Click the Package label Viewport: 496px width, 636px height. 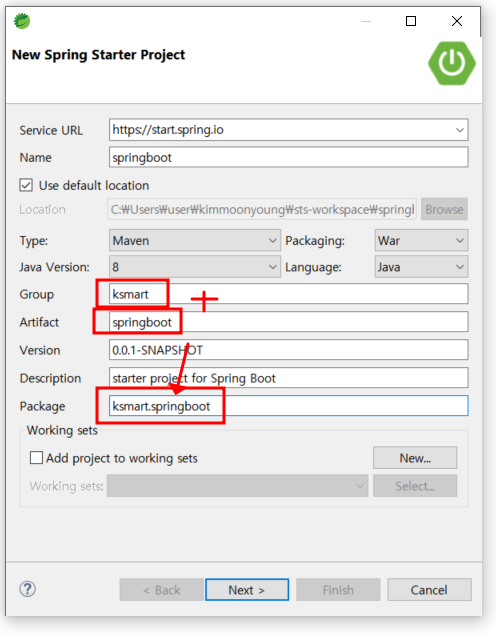pyautogui.click(x=42, y=406)
